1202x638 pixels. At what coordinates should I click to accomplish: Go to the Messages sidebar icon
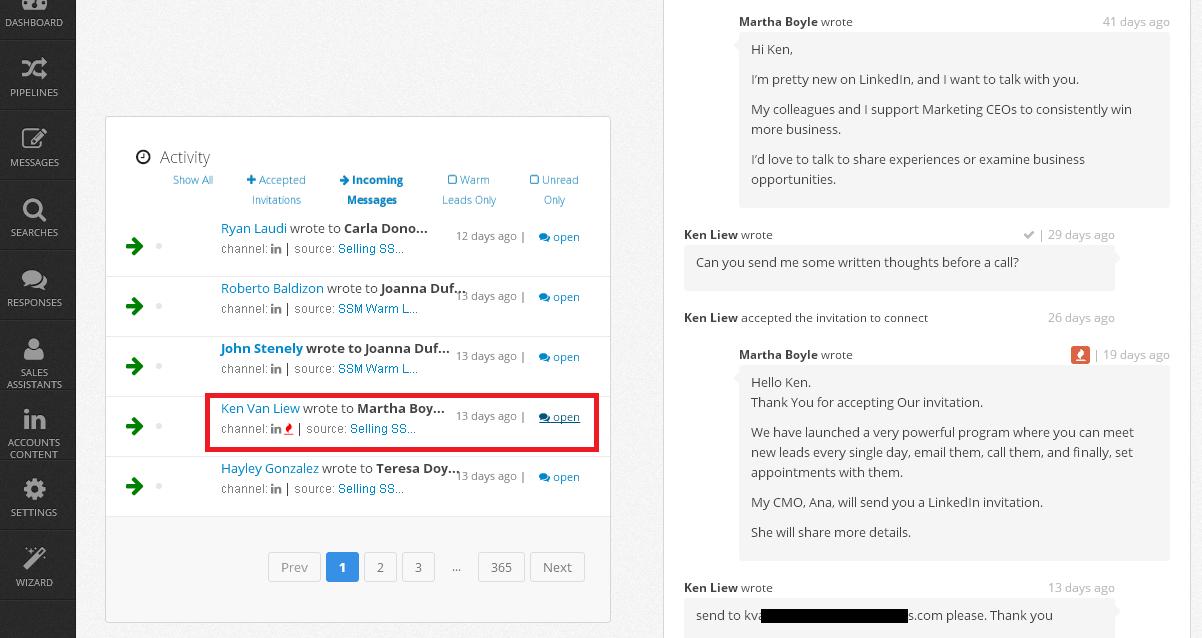pyautogui.click(x=34, y=139)
